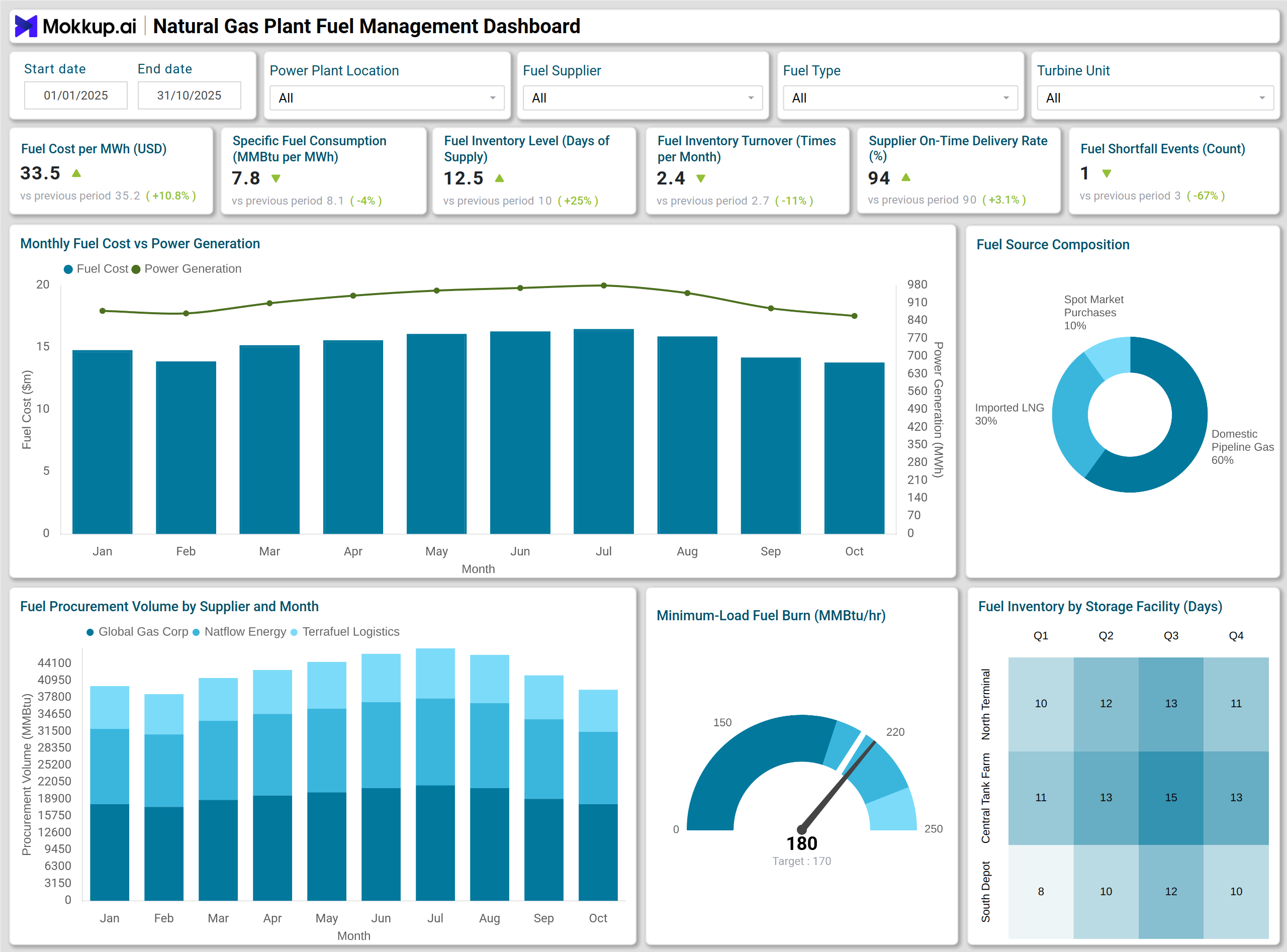The width and height of the screenshot is (1287, 952).
Task: Click the gauge '220' tick label
Action: point(895,732)
